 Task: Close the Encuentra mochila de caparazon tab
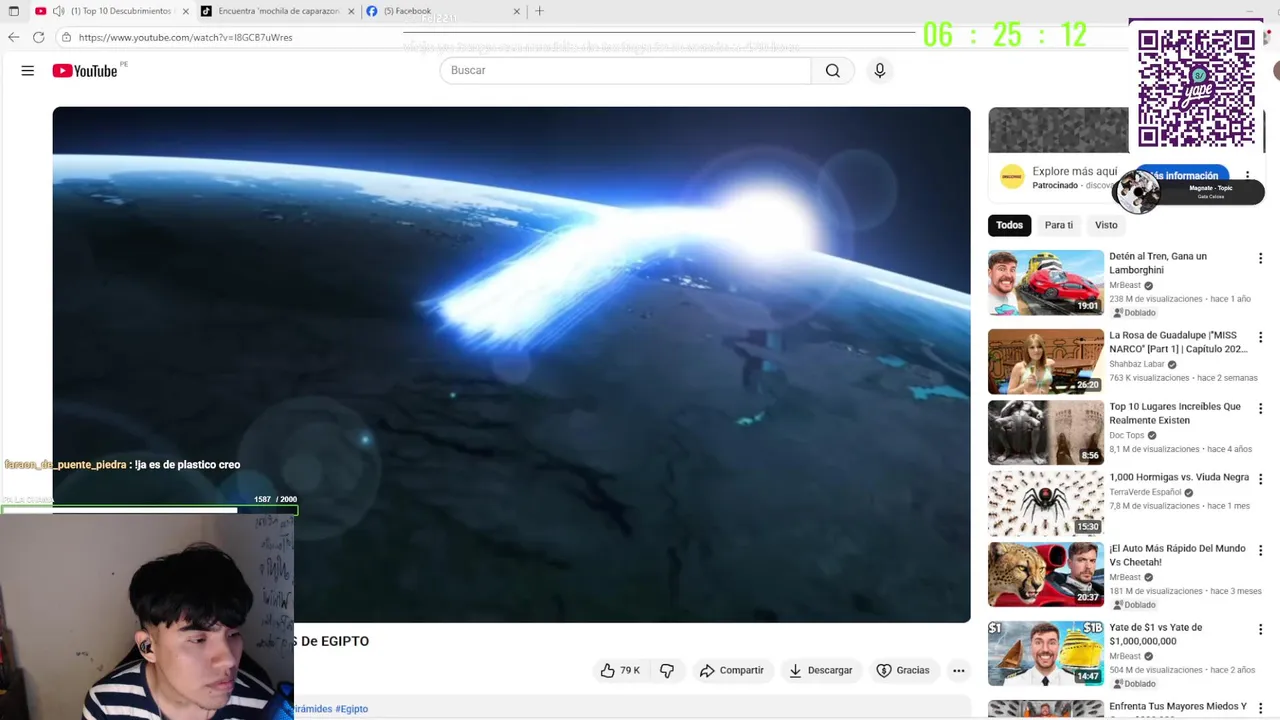point(351,11)
